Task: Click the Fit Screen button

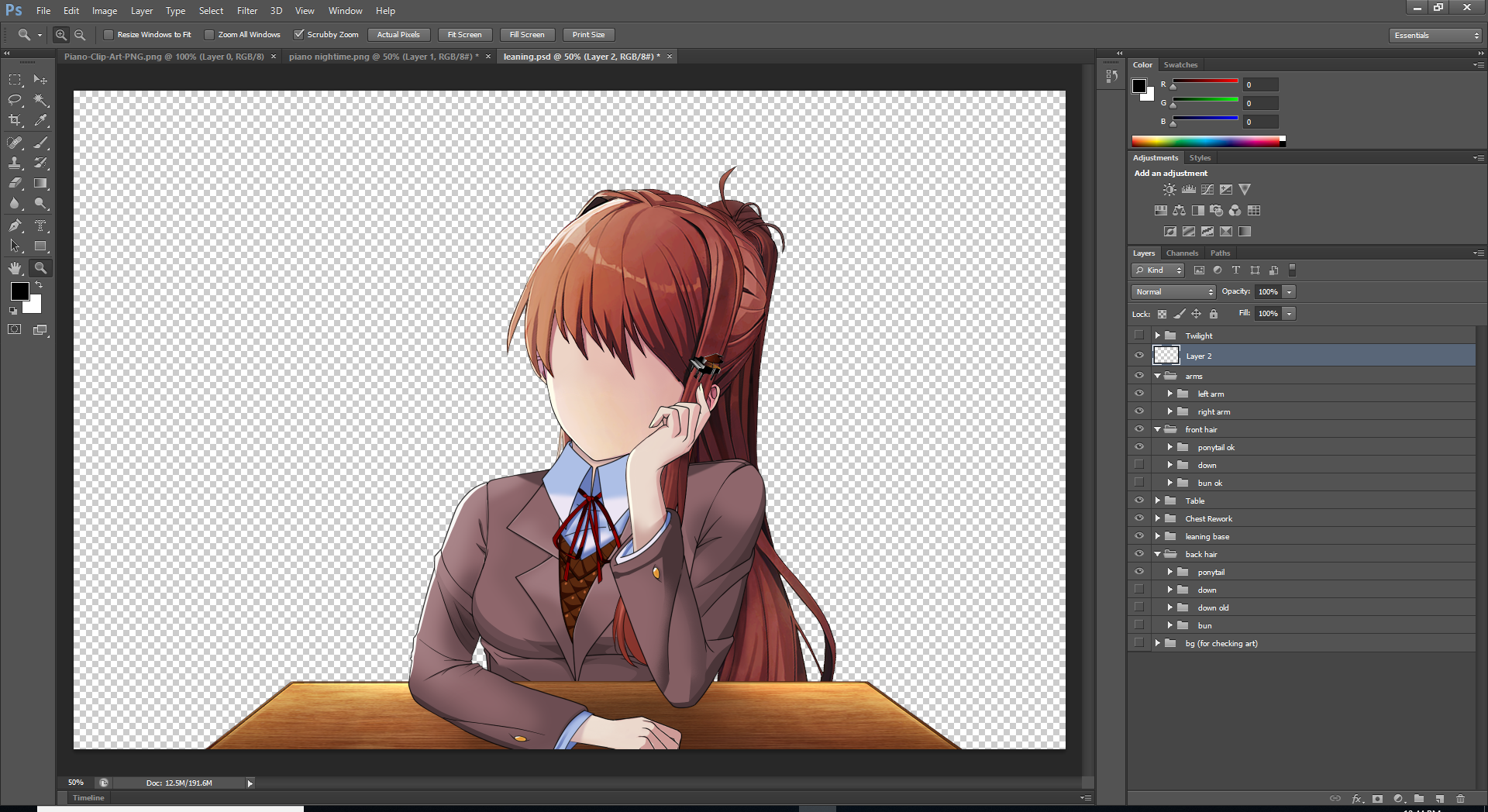Action: [465, 35]
